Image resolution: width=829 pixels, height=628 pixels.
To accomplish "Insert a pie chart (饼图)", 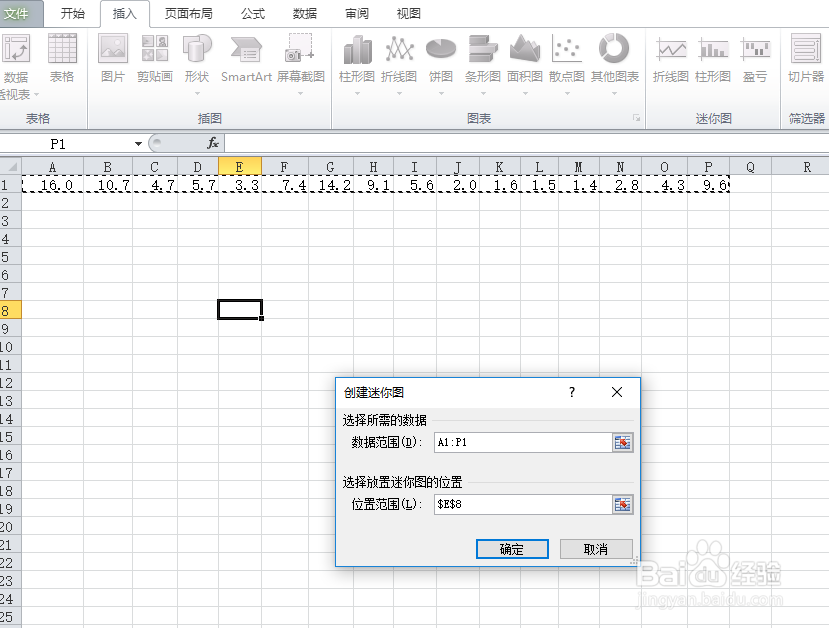I will (x=439, y=60).
